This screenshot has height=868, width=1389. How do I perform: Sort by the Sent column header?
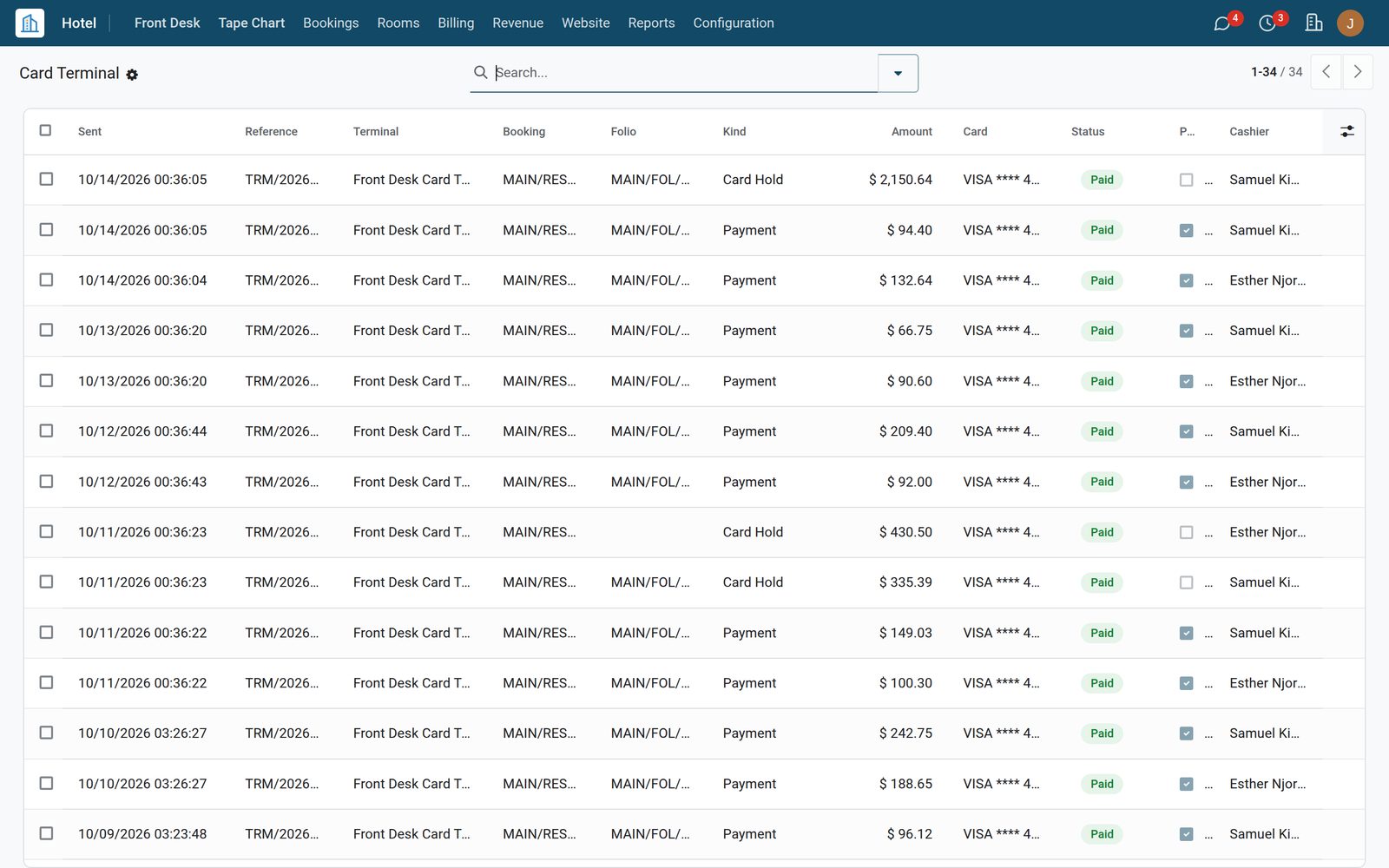tap(89, 131)
